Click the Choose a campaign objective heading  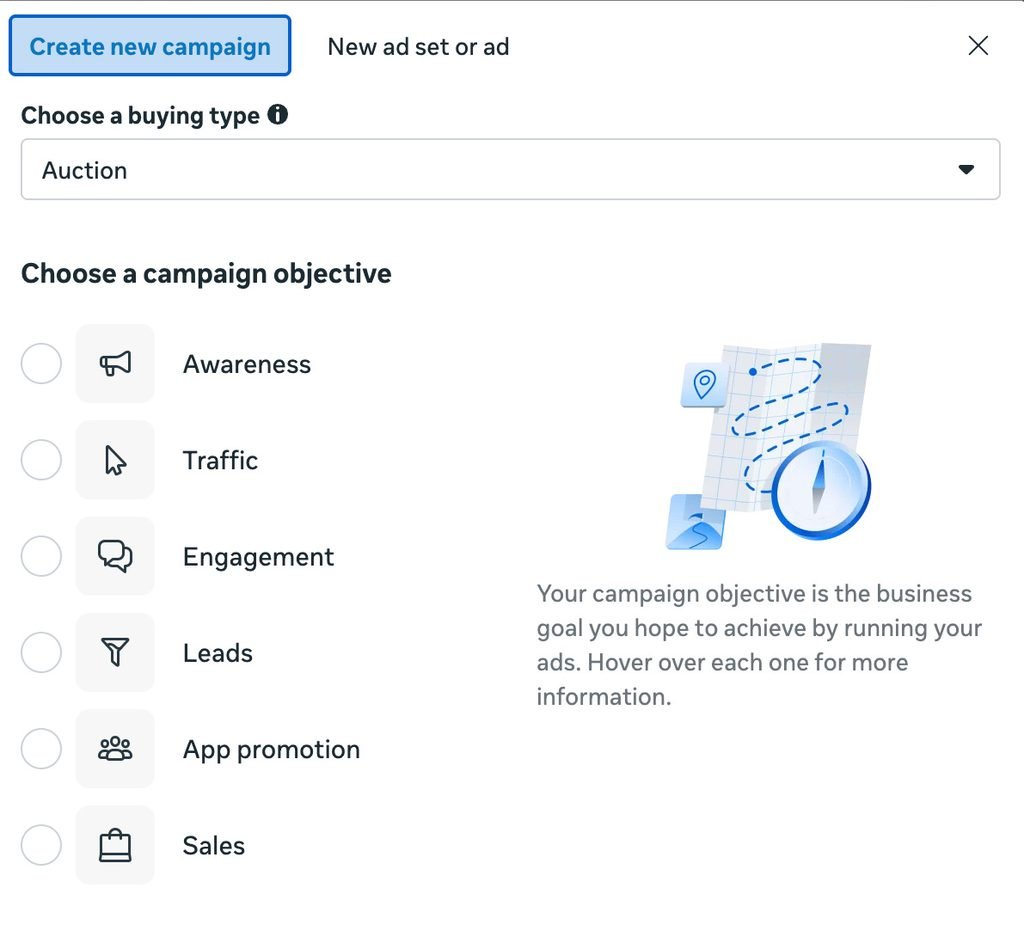pyautogui.click(x=206, y=274)
